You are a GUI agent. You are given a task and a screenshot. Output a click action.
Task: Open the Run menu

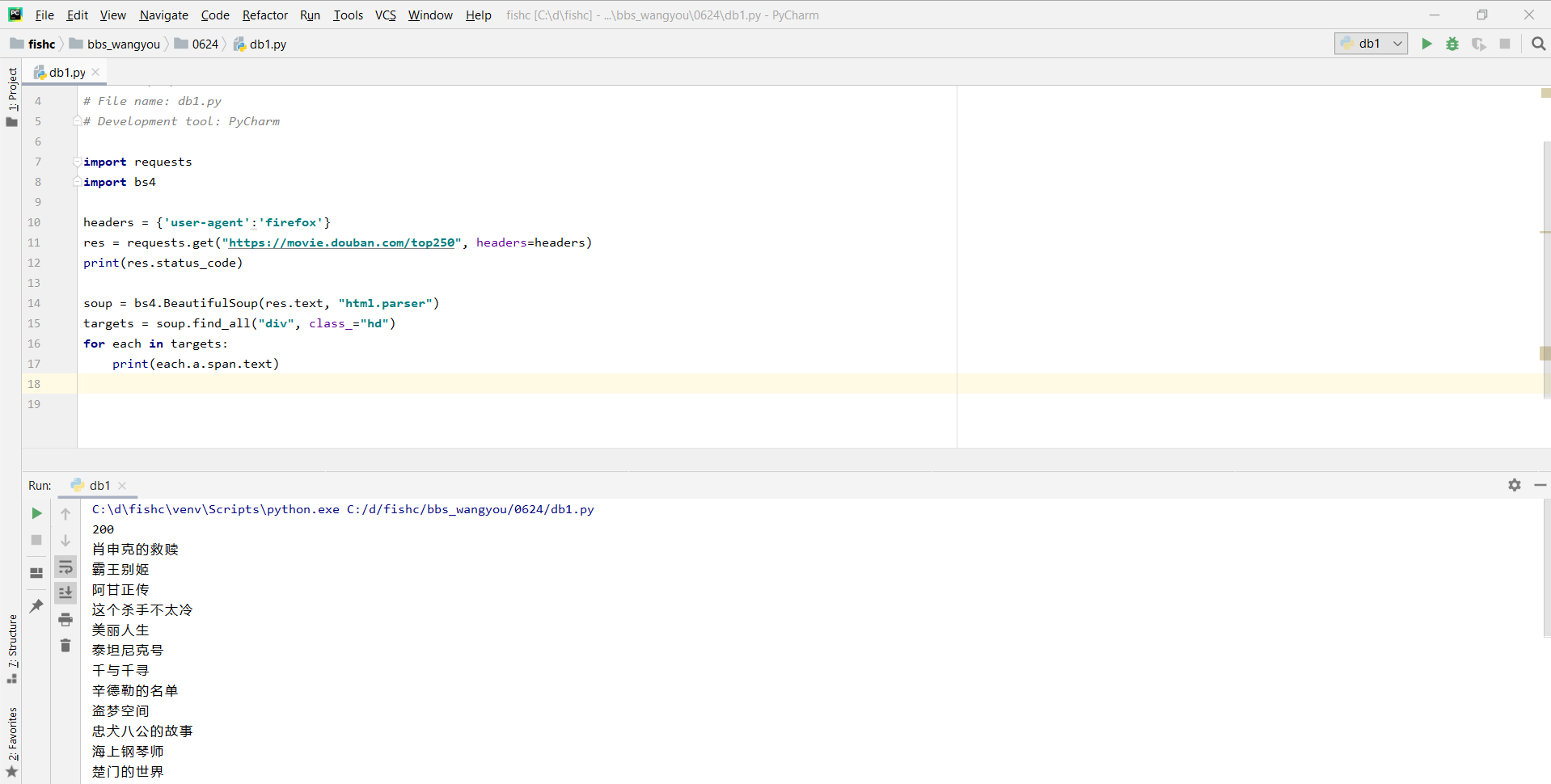point(310,15)
